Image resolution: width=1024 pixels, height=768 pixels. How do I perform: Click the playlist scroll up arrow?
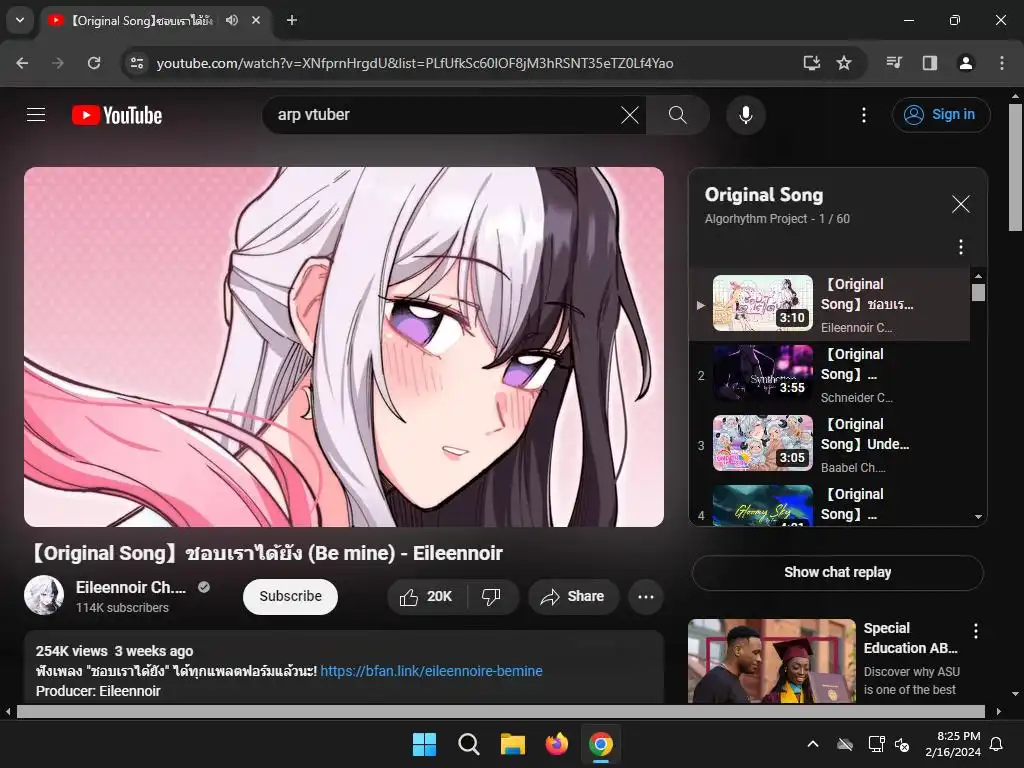point(978,276)
